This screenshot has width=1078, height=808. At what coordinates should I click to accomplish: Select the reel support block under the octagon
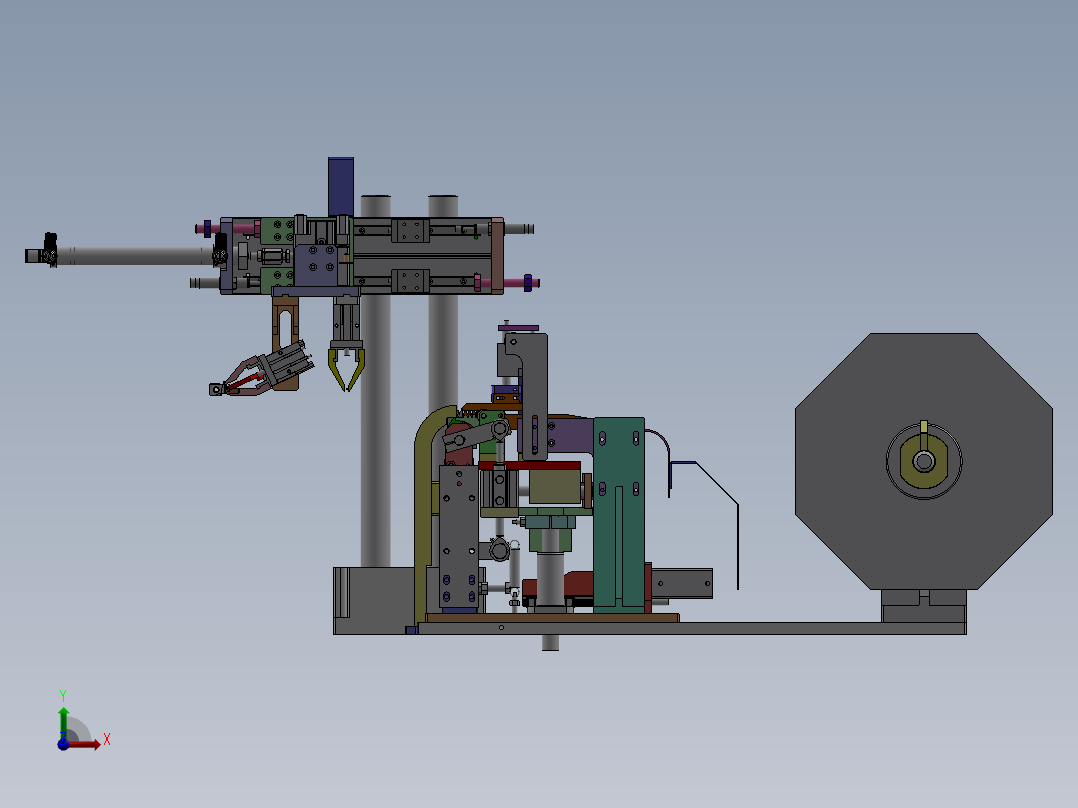click(x=924, y=606)
